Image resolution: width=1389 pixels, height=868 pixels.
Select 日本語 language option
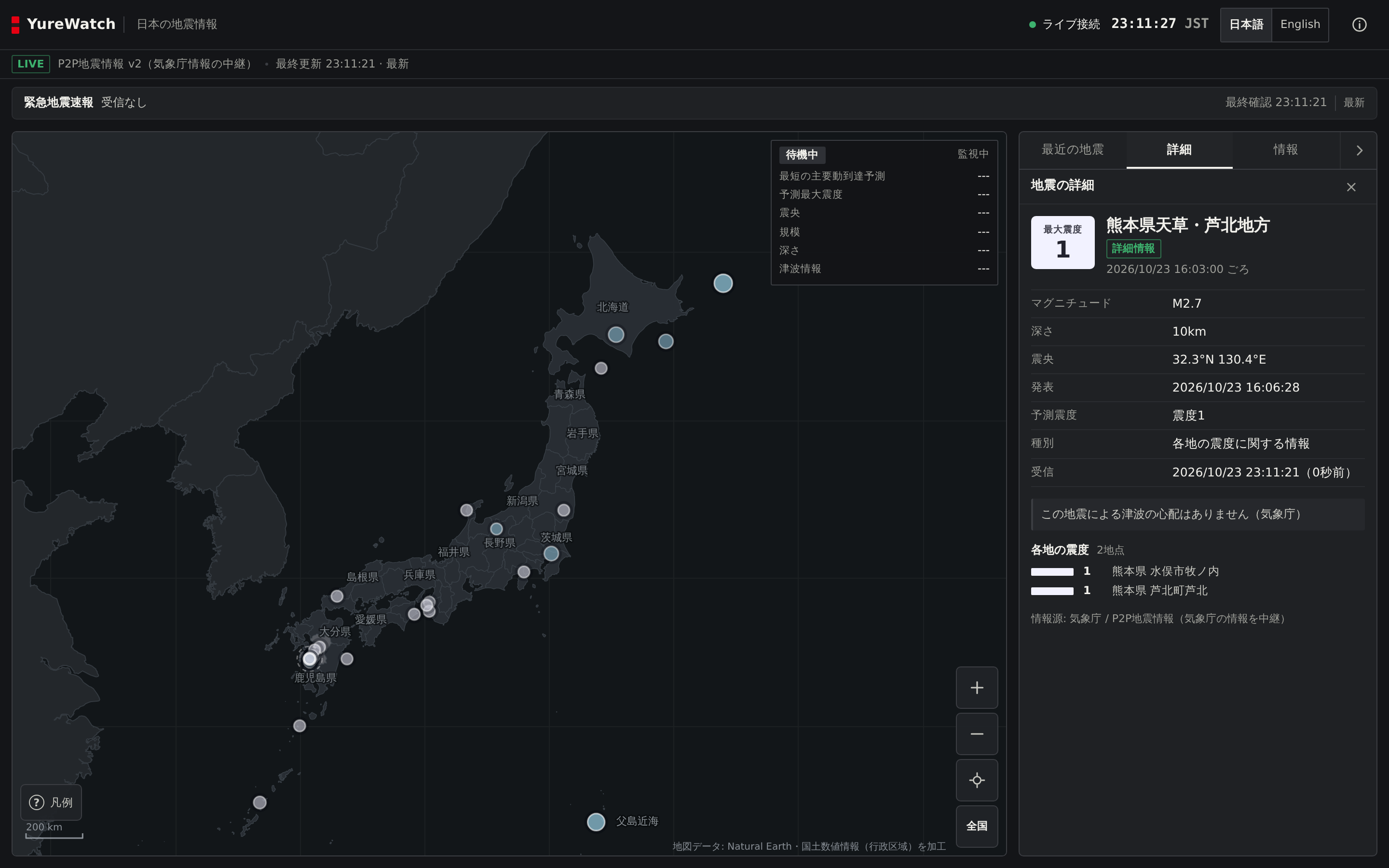point(1246,25)
